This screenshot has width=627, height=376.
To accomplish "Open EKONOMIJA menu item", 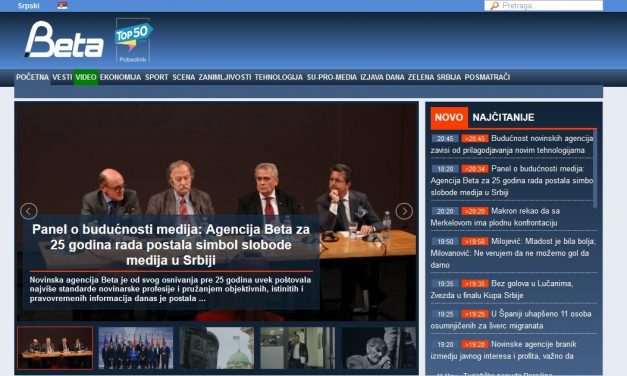I will pos(120,77).
